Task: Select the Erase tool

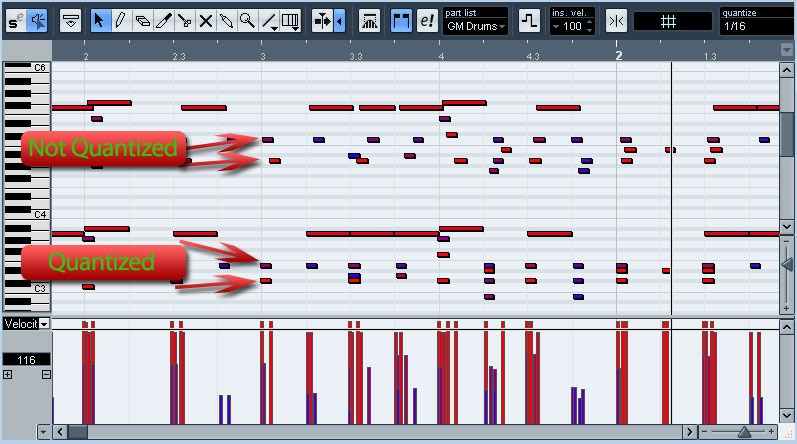Action: click(142, 21)
